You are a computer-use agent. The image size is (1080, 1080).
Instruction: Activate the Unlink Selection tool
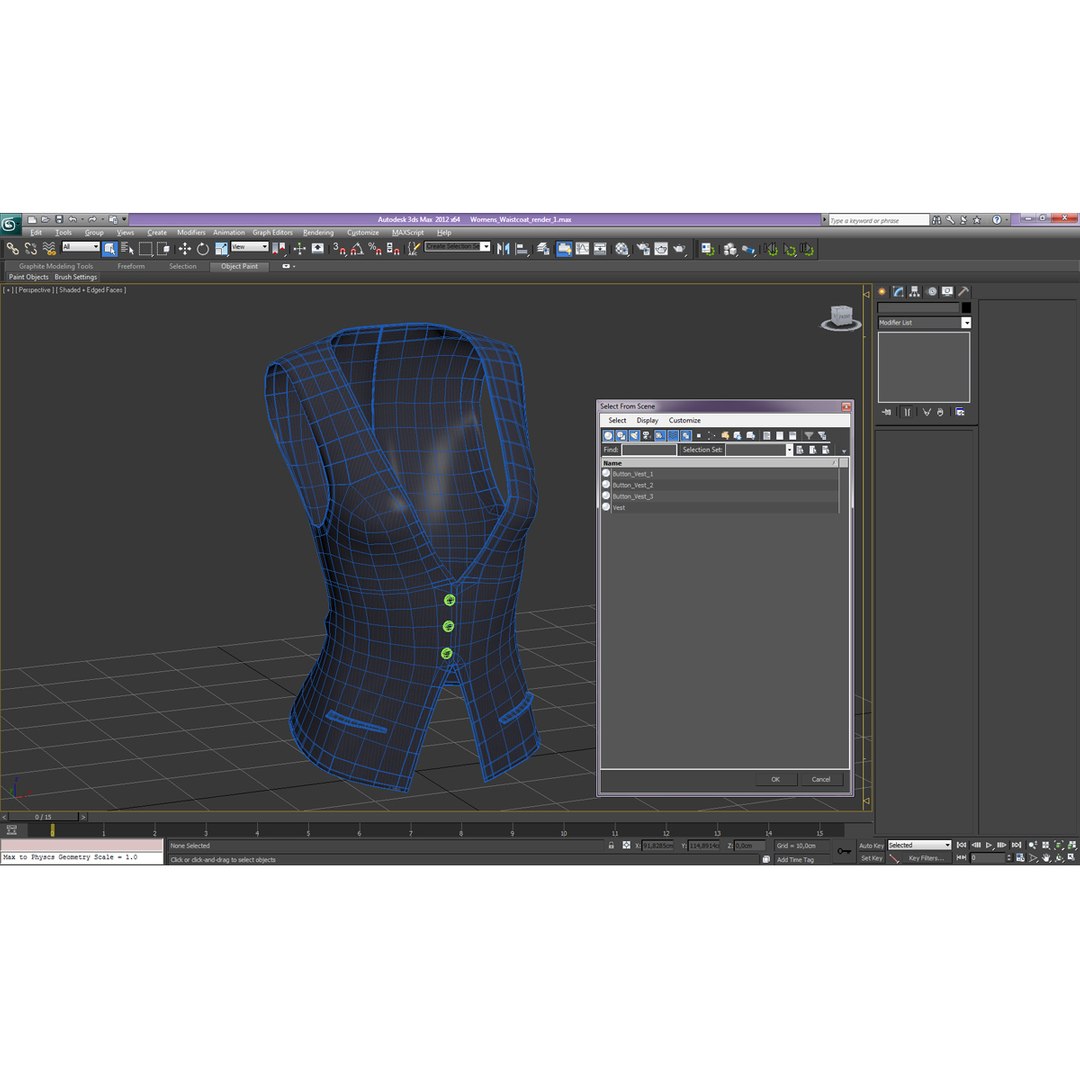pos(30,249)
